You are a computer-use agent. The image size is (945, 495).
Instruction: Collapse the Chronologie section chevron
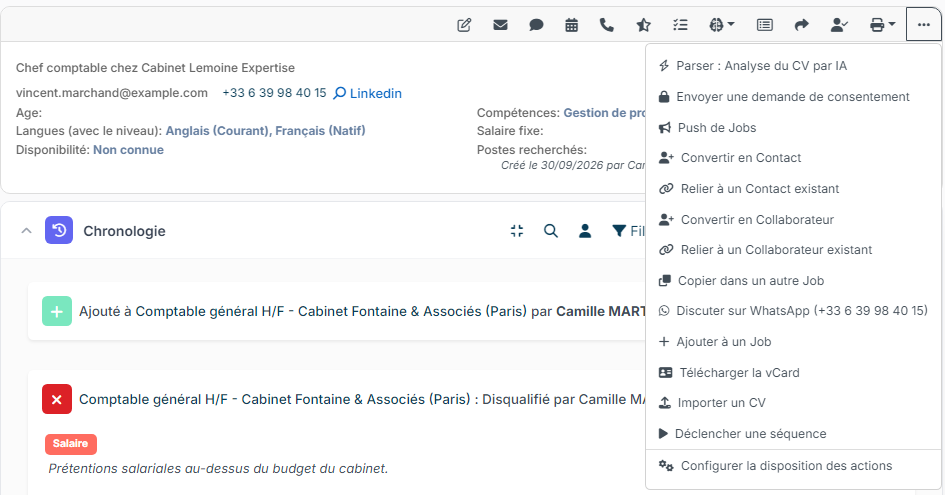[x=26, y=230]
